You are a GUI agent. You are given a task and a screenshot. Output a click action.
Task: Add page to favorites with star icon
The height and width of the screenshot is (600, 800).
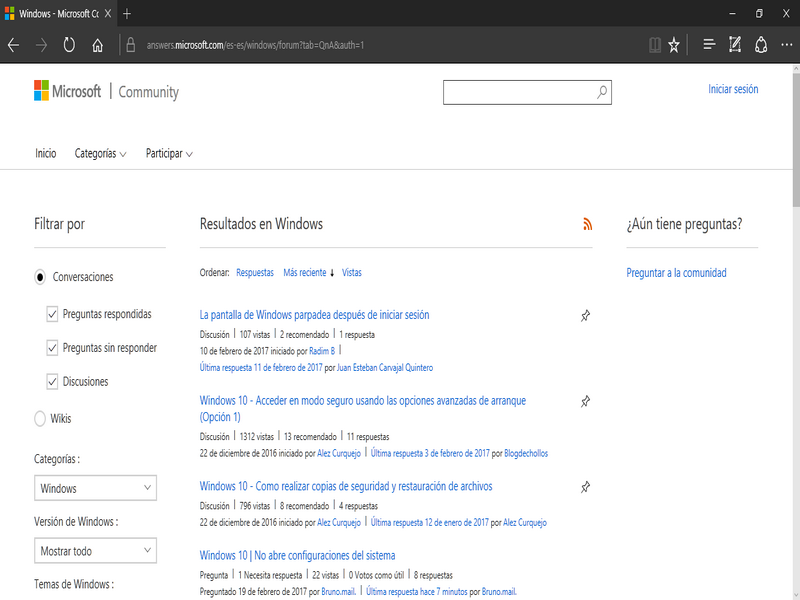674,45
